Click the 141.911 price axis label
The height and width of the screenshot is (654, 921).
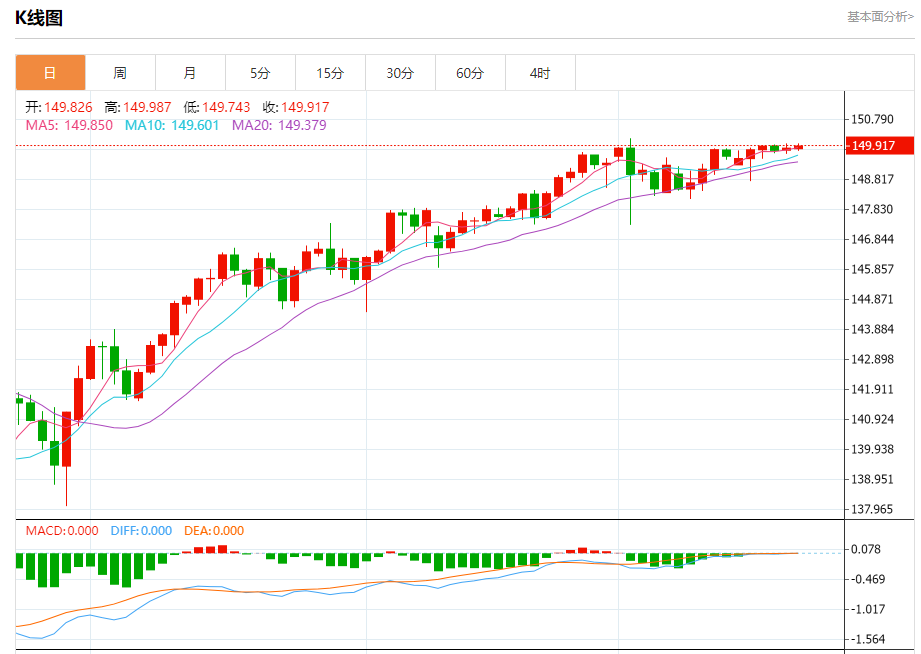point(872,389)
